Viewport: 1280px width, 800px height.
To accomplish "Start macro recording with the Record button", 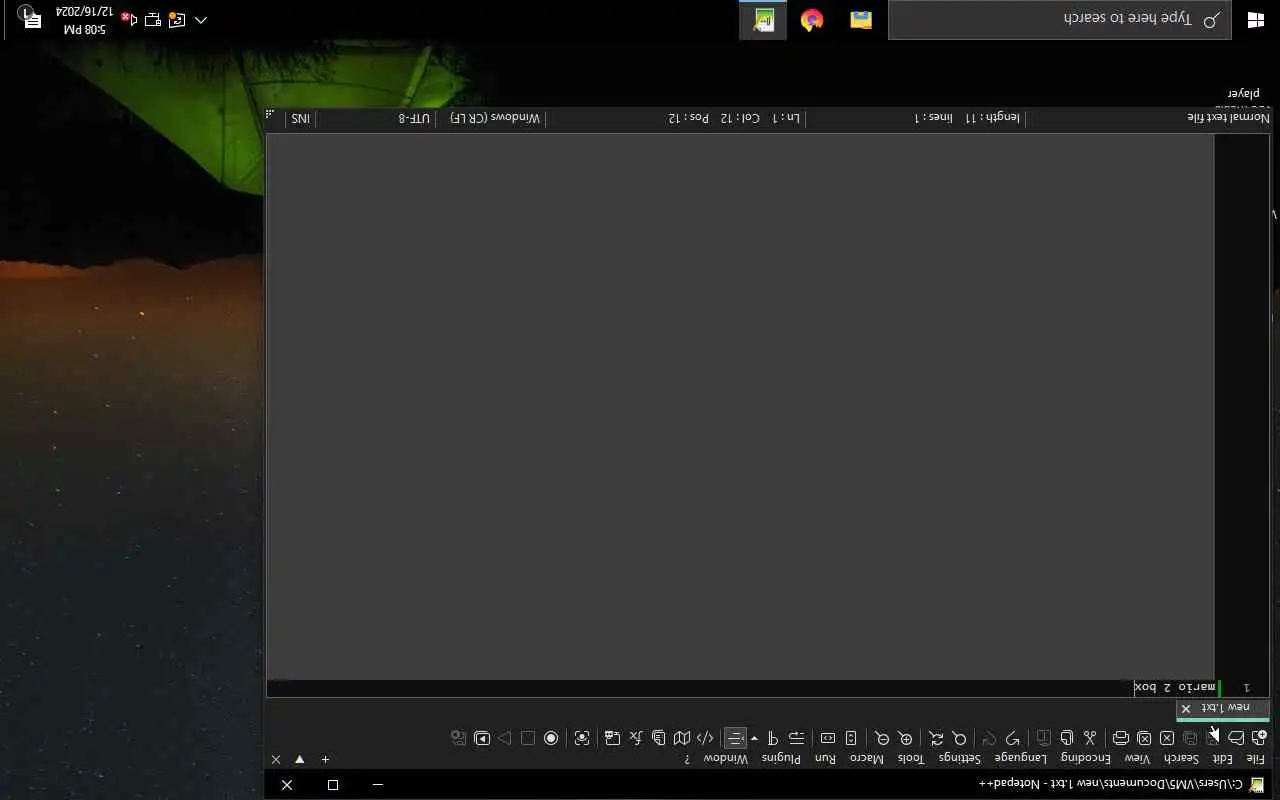I will [x=551, y=738].
